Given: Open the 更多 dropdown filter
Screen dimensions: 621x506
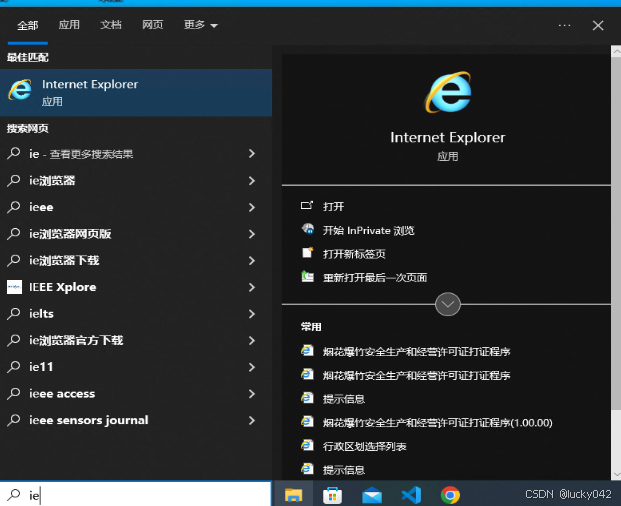Looking at the screenshot, I should coord(200,25).
